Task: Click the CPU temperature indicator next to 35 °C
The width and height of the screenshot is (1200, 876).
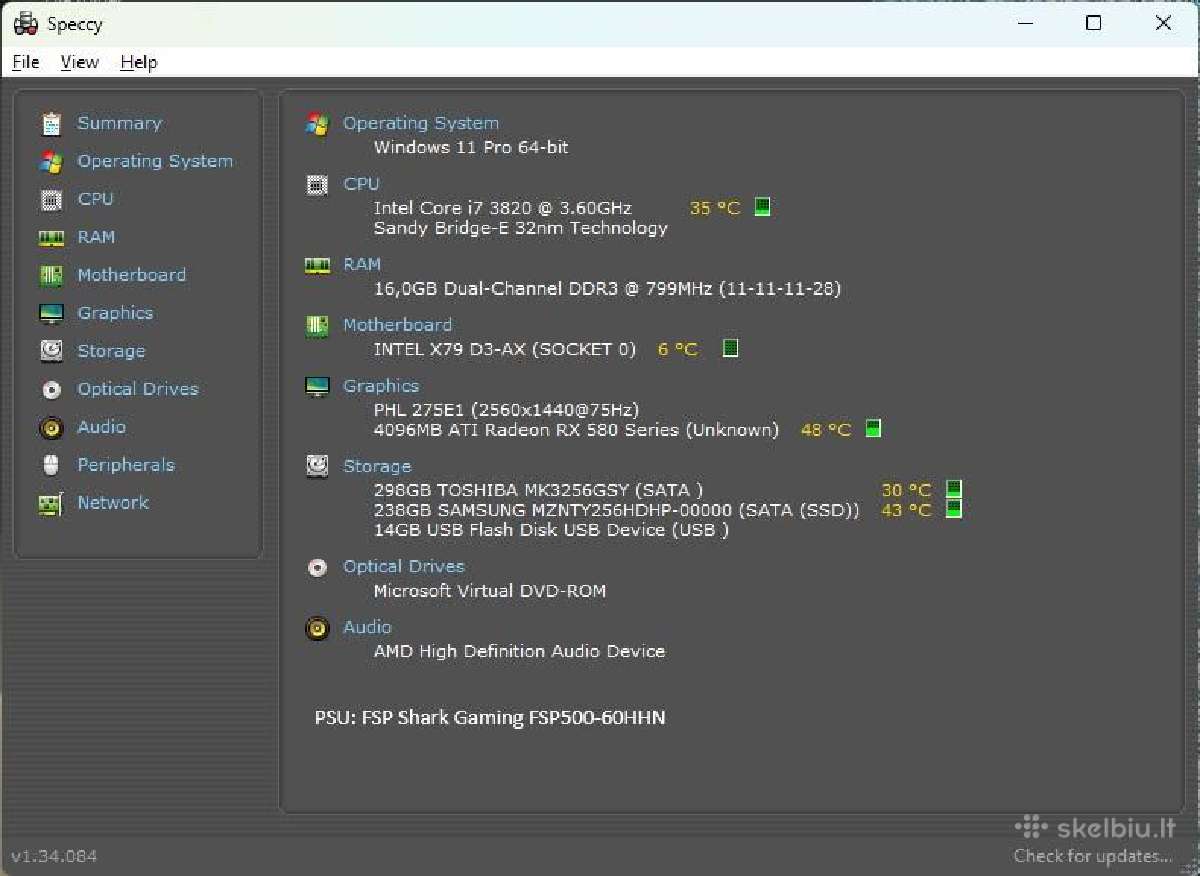Action: [x=762, y=208]
